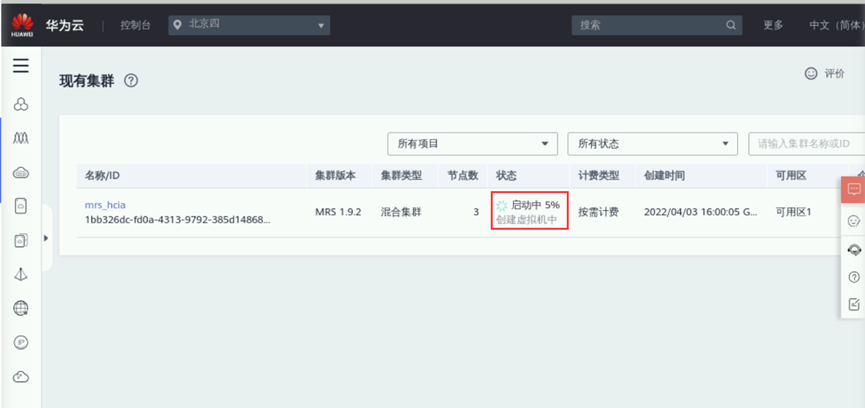
Task: Open the IP circle icon in the sidebar
Action: coord(21,342)
